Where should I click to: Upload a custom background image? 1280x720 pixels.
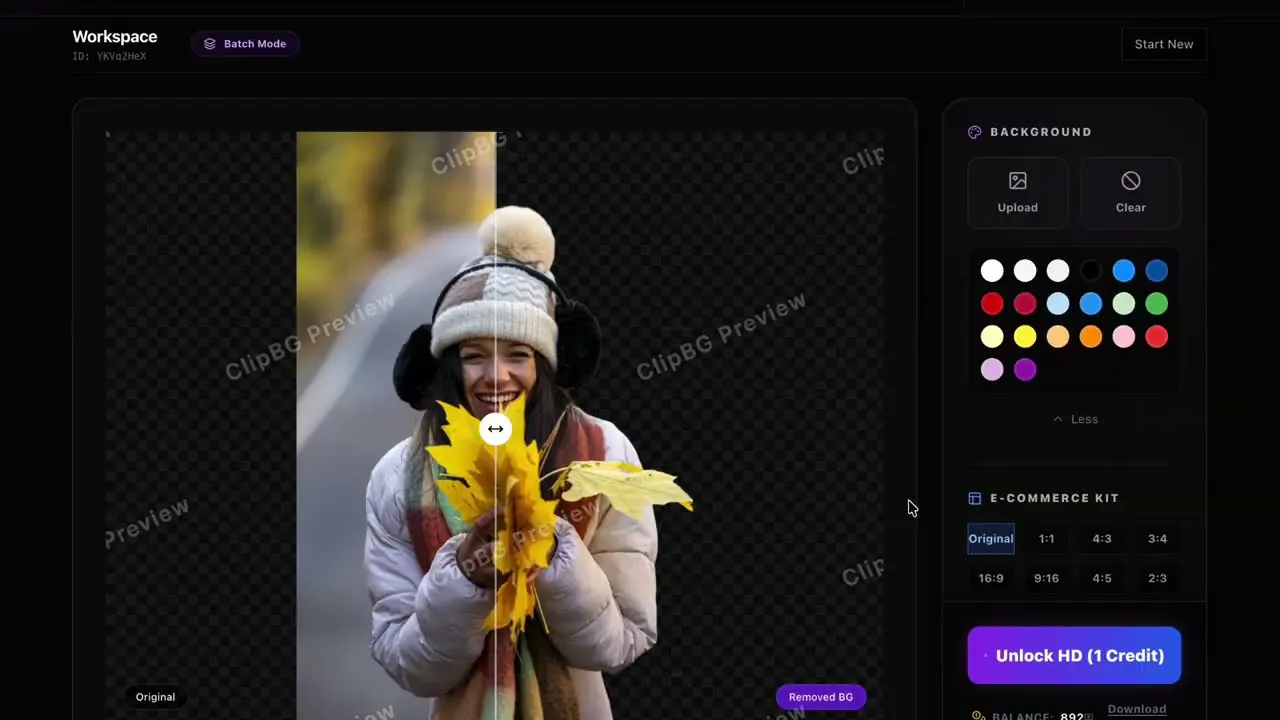[1017, 193]
